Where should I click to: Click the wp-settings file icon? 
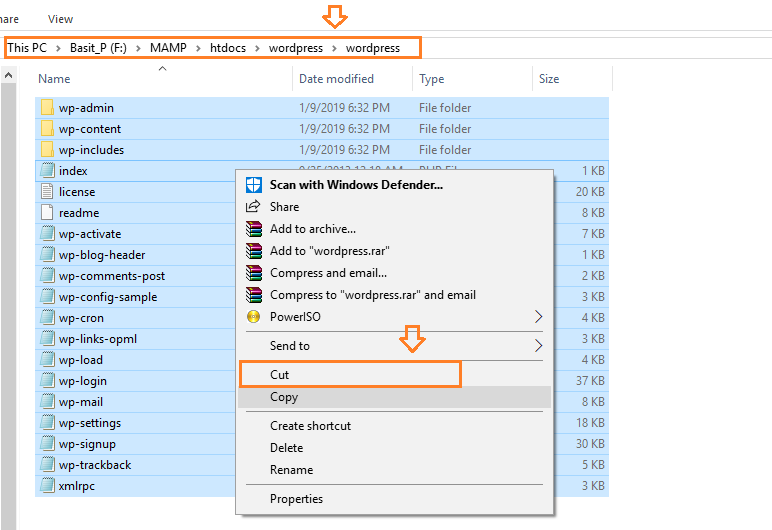[47, 423]
